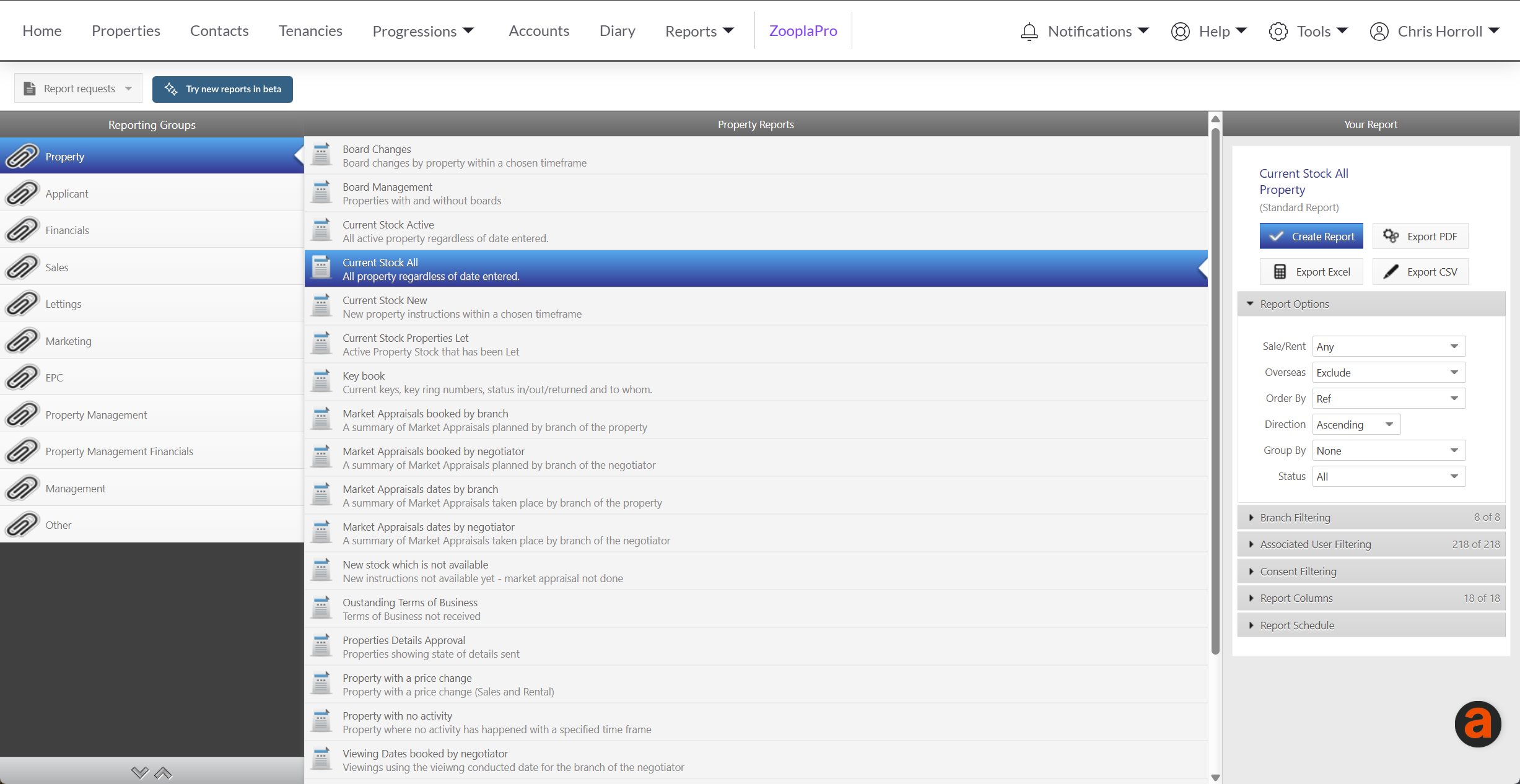Expand the Report Schedule section
The width and height of the screenshot is (1520, 784).
[x=1371, y=625]
